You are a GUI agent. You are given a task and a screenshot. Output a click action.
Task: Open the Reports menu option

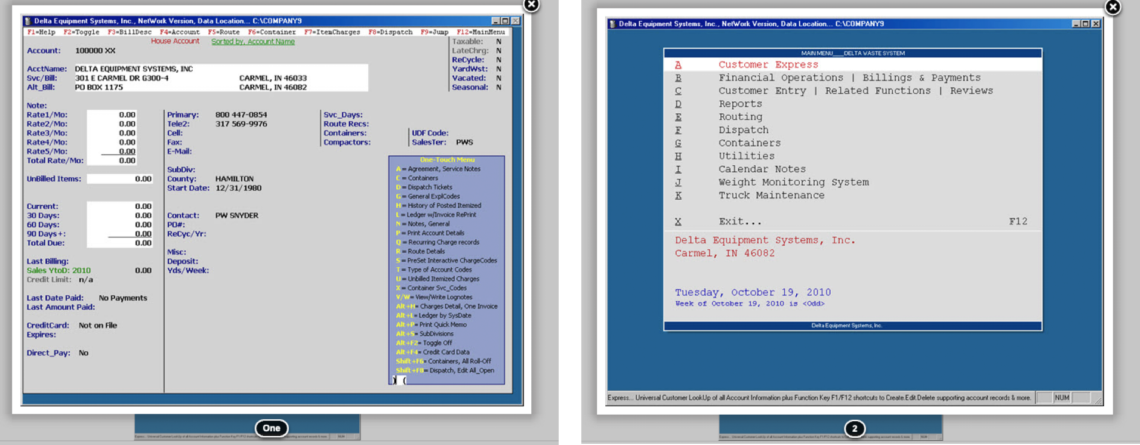[x=740, y=104]
